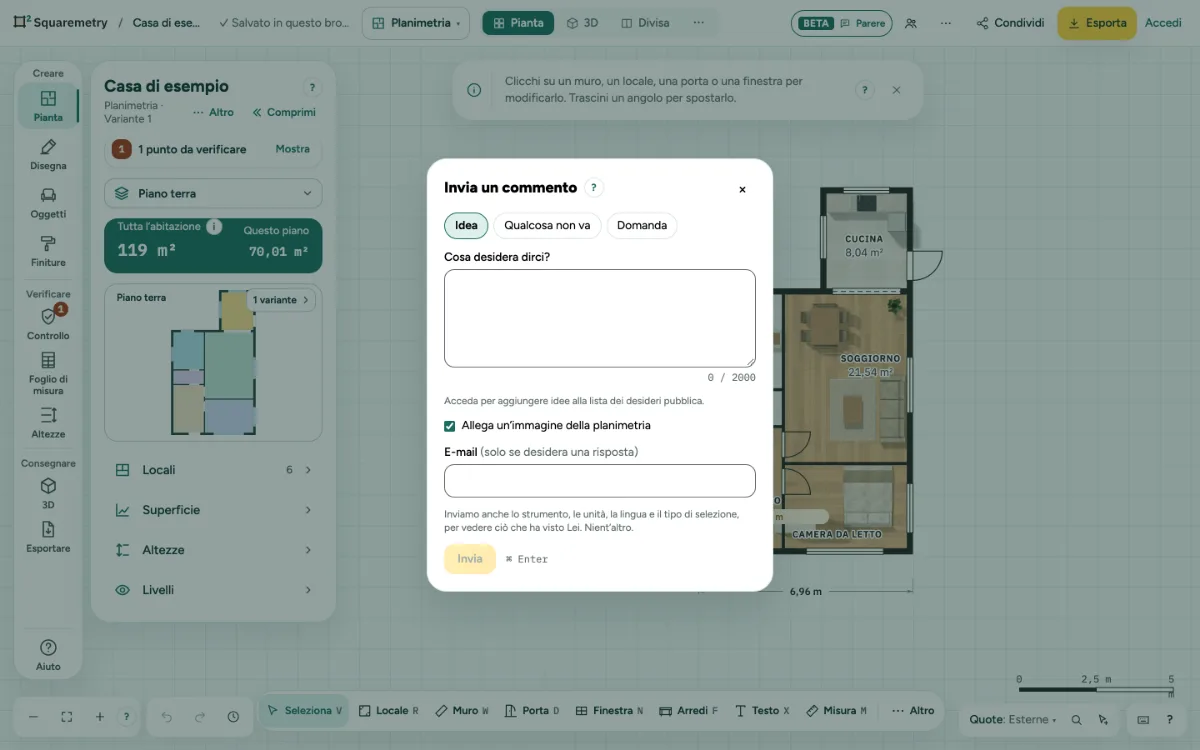Click the Esporta button
Image resolution: width=1200 pixels, height=750 pixels.
1097,23
